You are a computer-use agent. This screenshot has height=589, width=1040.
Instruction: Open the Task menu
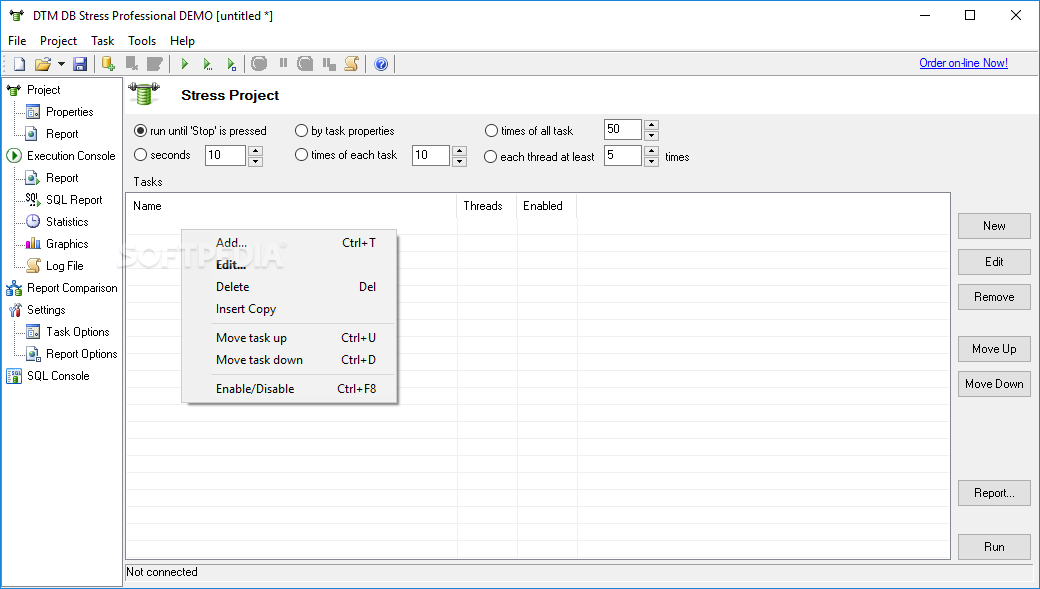pyautogui.click(x=103, y=40)
